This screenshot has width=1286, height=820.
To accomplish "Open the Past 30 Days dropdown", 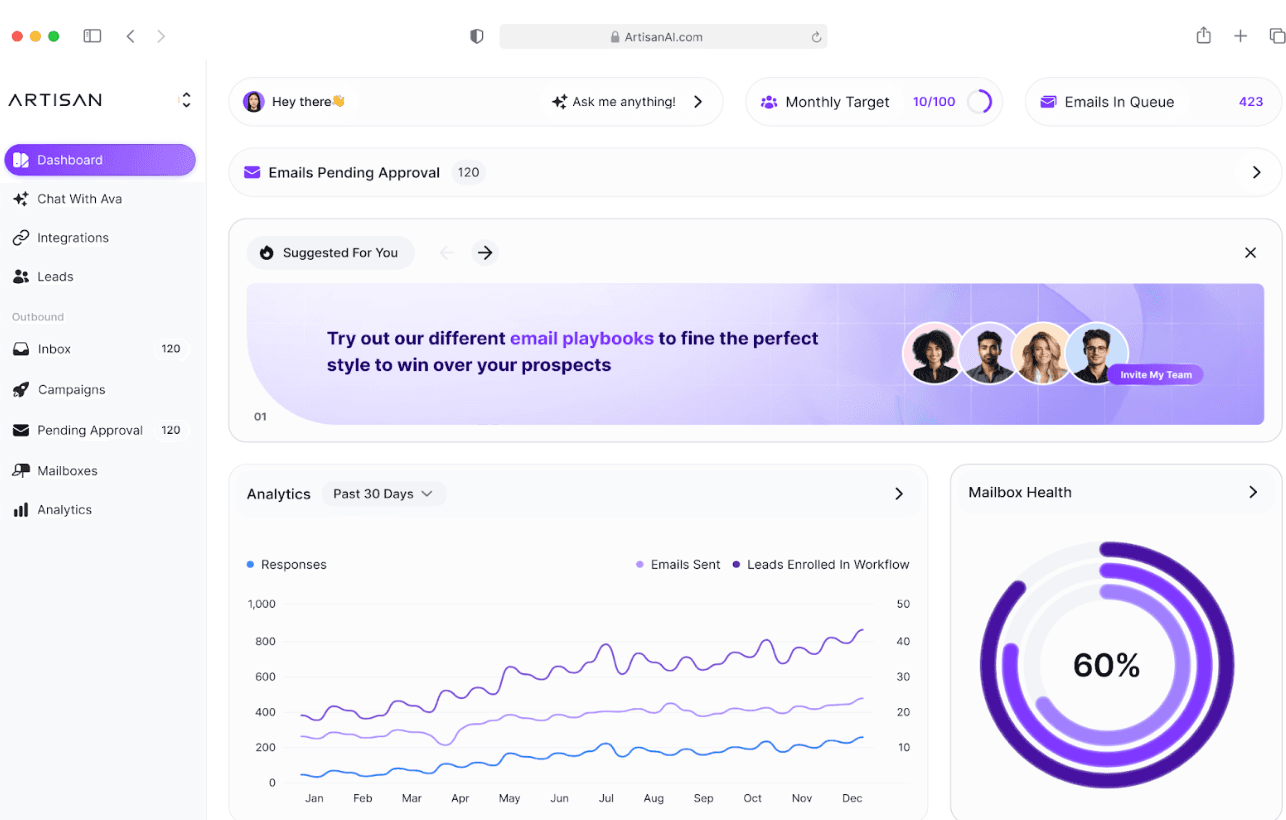I will (383, 493).
